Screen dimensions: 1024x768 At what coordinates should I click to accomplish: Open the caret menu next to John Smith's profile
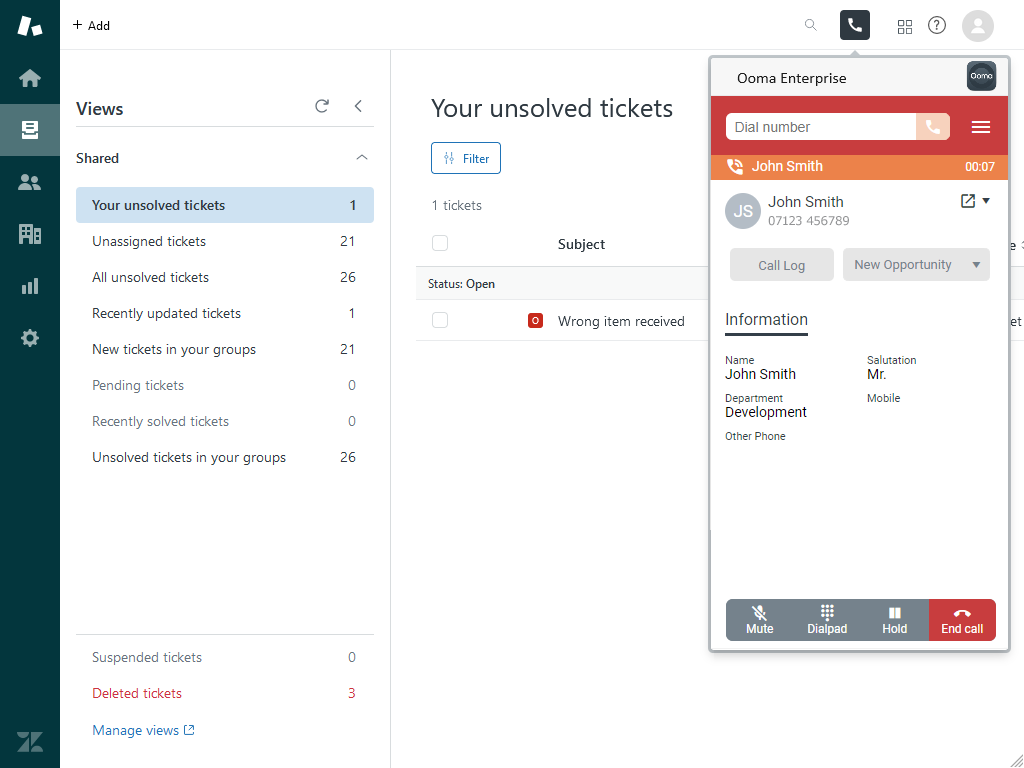pos(985,199)
